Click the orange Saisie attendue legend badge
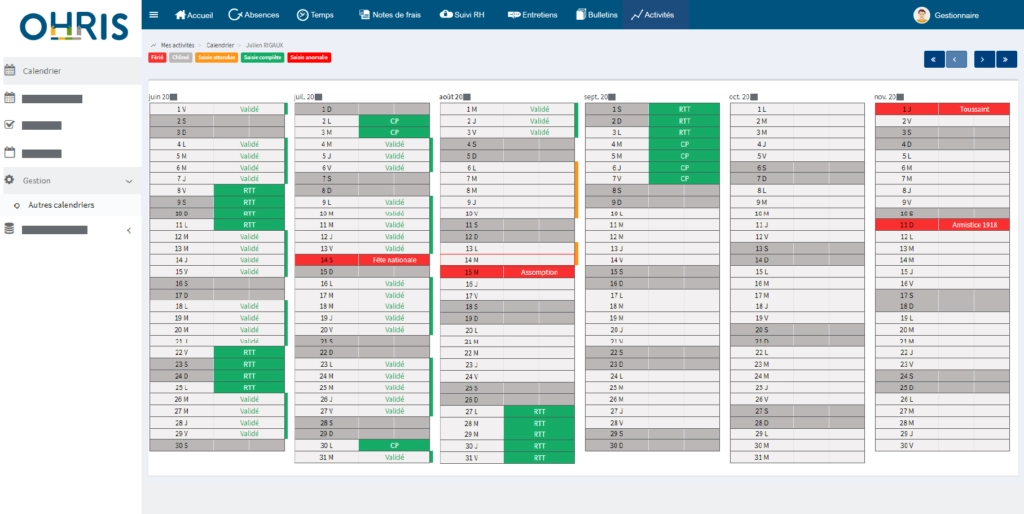The image size is (1024, 514). click(x=217, y=58)
